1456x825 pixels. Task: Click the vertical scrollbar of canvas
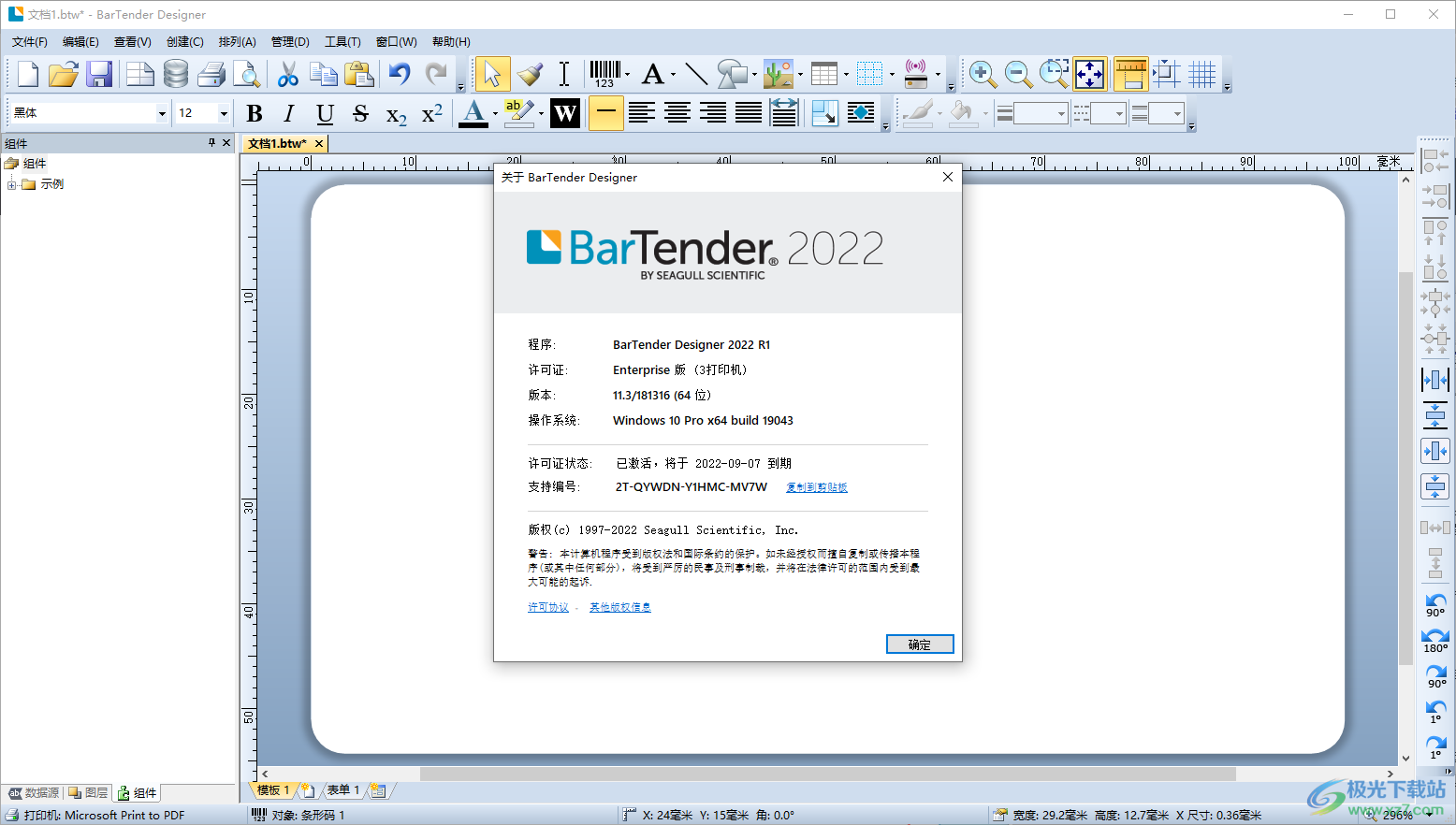pyautogui.click(x=1405, y=468)
